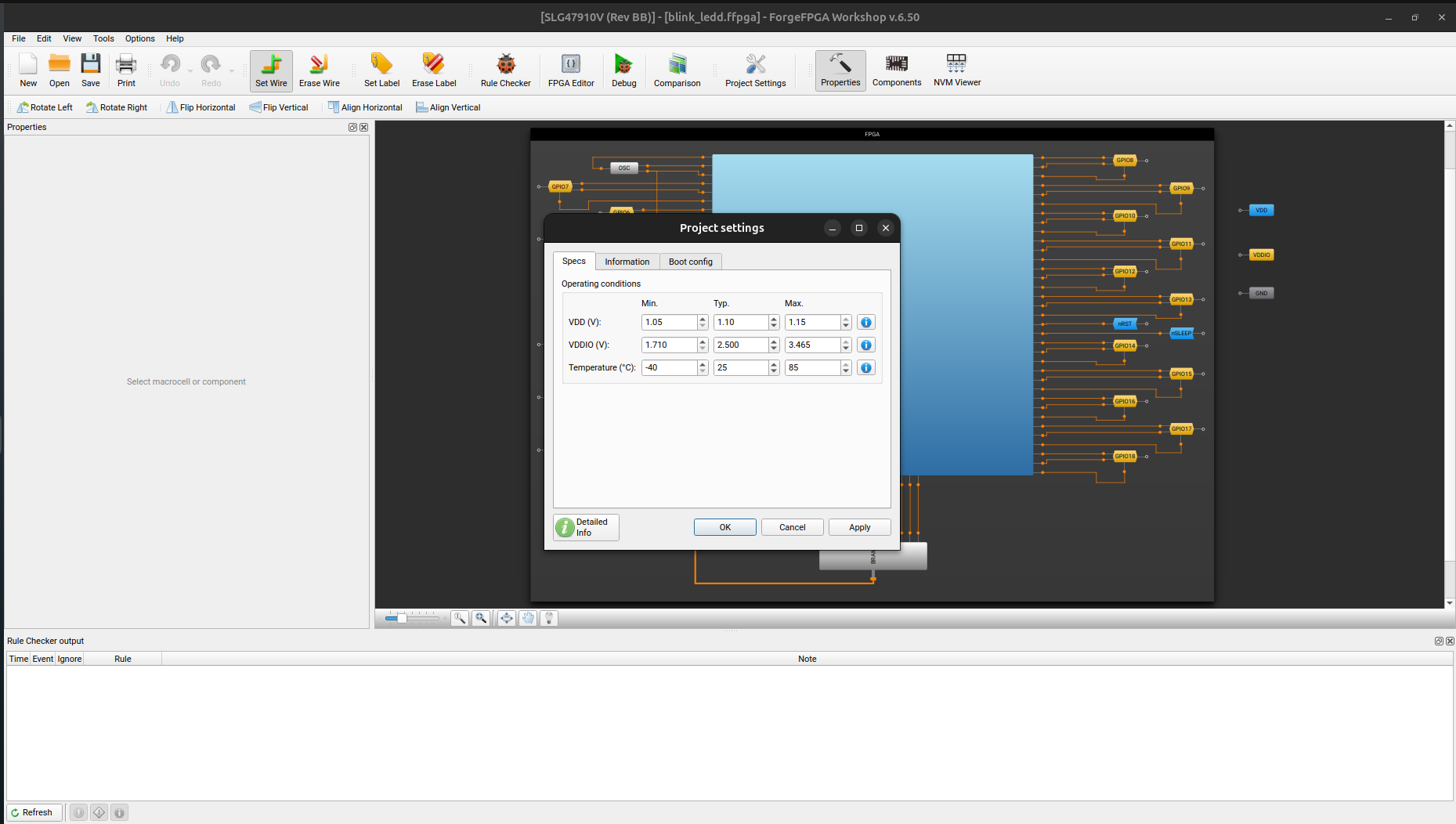Launch the FPGA Editor
Viewport: 1456px width, 824px height.
pos(571,70)
